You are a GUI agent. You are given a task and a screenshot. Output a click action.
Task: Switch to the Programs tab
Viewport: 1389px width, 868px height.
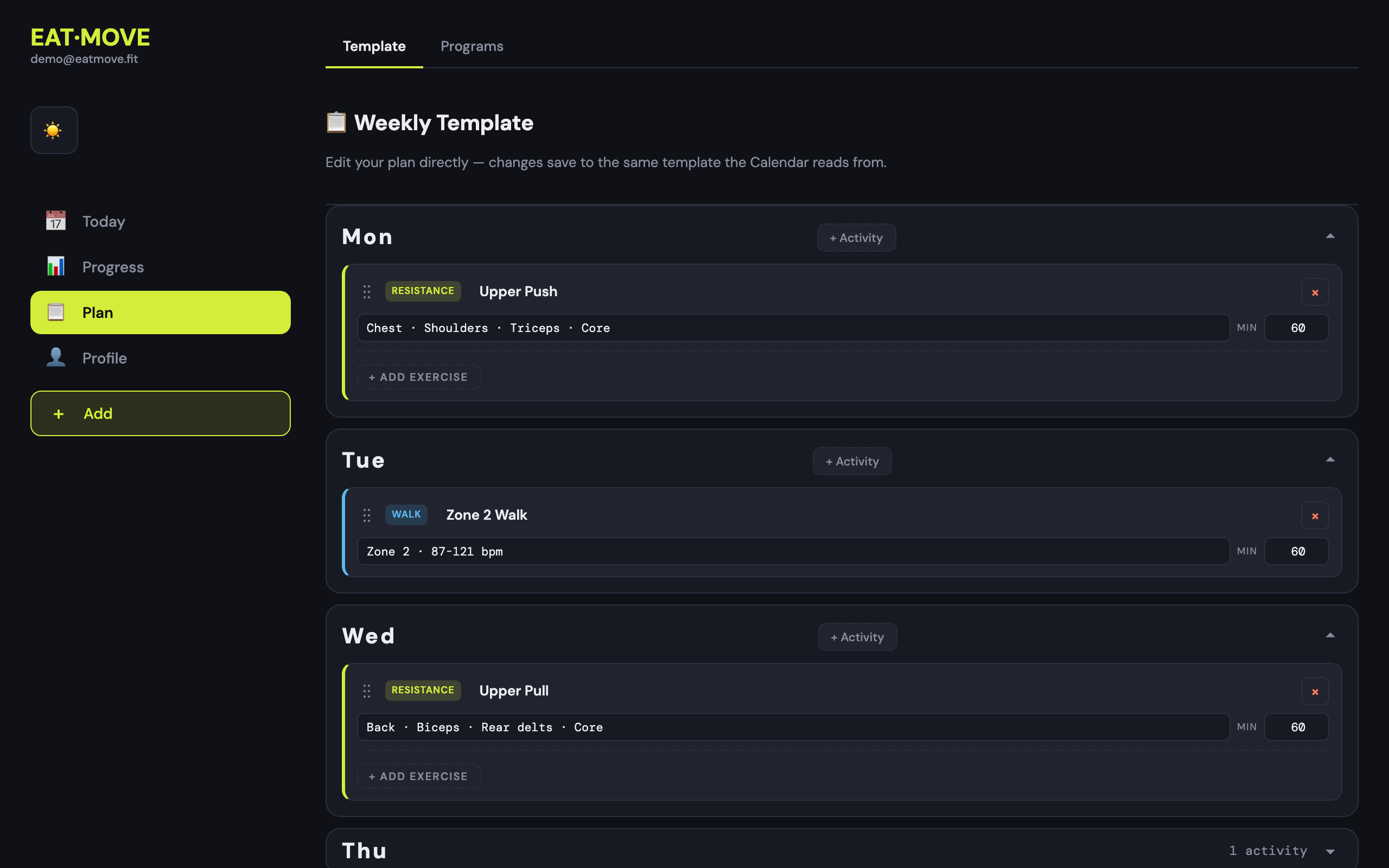click(x=472, y=46)
